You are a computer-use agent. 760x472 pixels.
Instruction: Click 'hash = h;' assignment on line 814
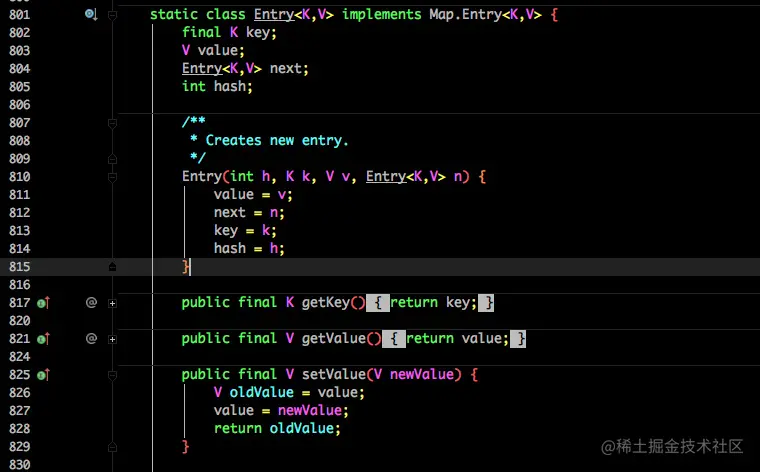coord(249,249)
